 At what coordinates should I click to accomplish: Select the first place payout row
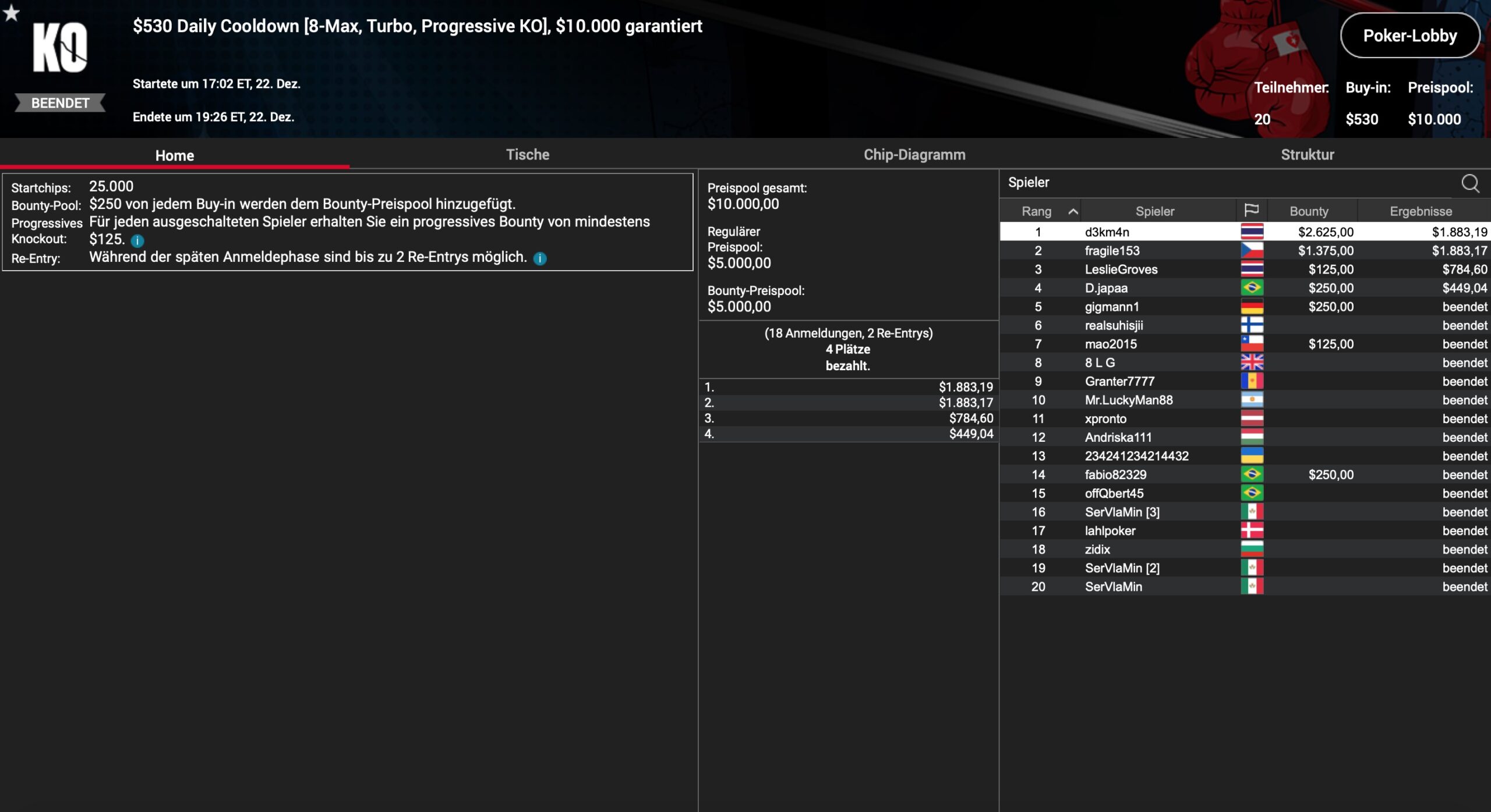click(848, 387)
